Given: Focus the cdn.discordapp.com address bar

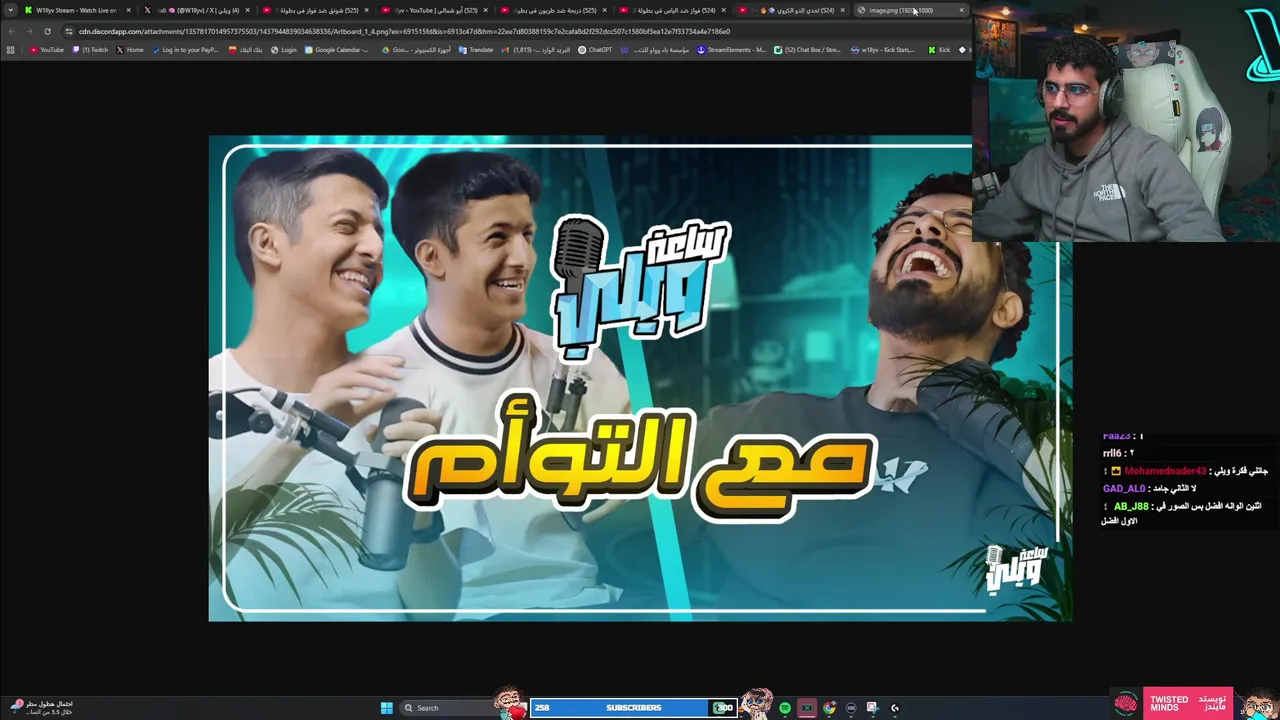Looking at the screenshot, I should [404, 31].
